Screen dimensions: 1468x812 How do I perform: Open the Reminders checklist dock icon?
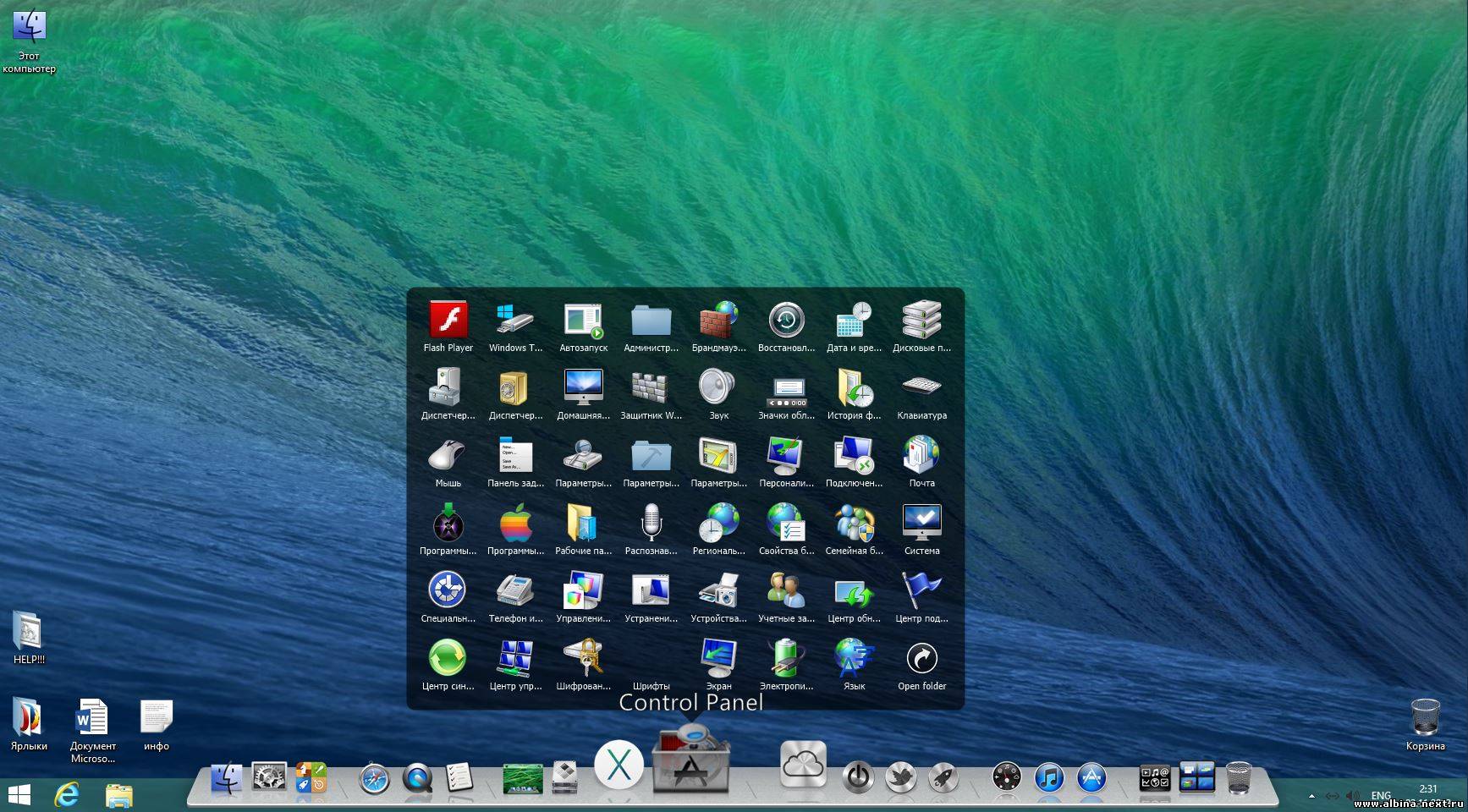click(x=459, y=778)
